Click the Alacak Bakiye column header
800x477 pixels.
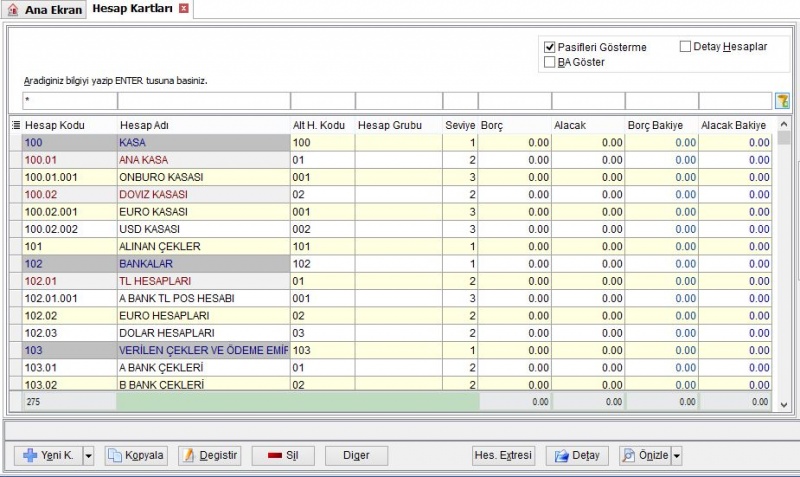(x=735, y=125)
